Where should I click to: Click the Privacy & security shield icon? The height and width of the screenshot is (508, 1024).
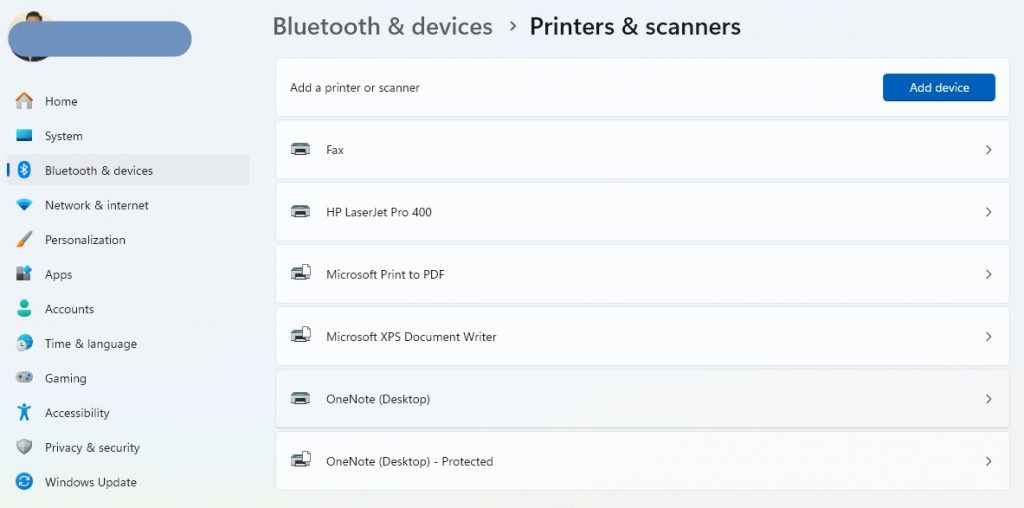tap(24, 447)
